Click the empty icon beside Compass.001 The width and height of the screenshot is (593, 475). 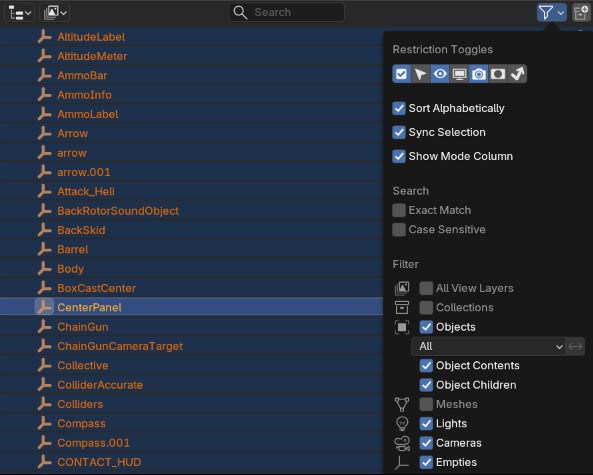pyautogui.click(x=45, y=442)
